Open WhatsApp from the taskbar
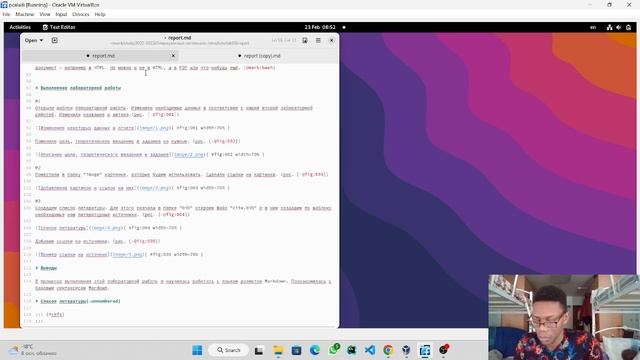The height and width of the screenshot is (360, 640). click(334, 349)
